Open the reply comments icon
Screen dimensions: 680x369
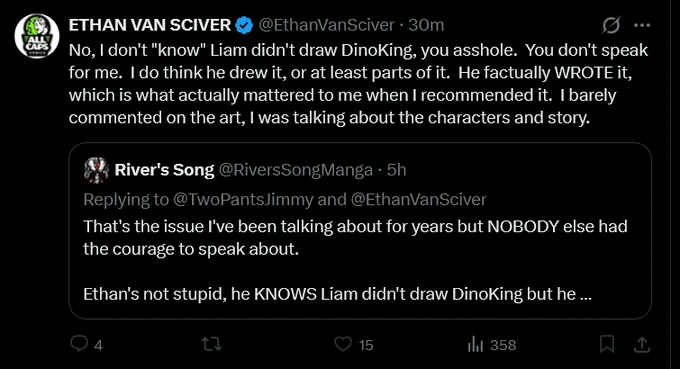[79, 344]
